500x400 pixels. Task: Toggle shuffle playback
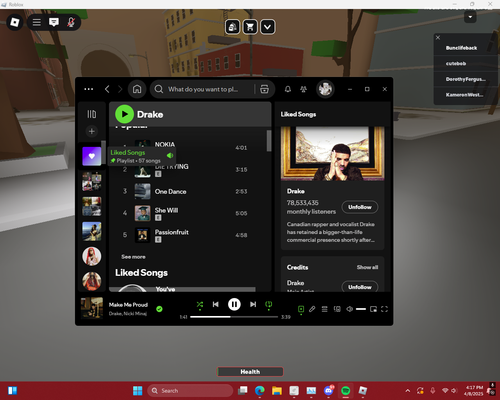[200, 304]
